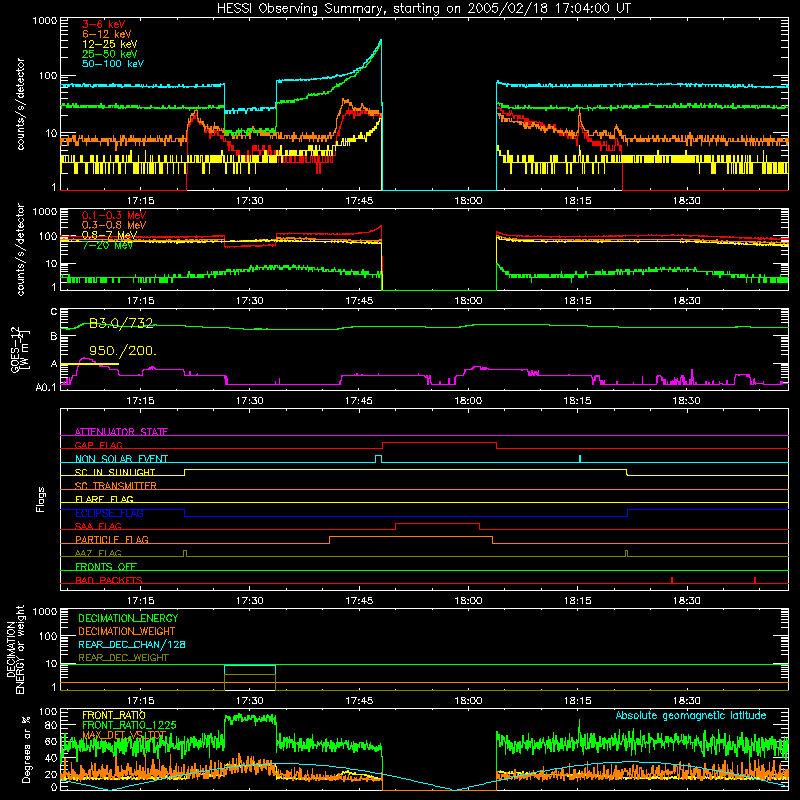Screen dimensions: 800x800
Task: Select the AAZ_FLAG label
Action: (x=98, y=553)
